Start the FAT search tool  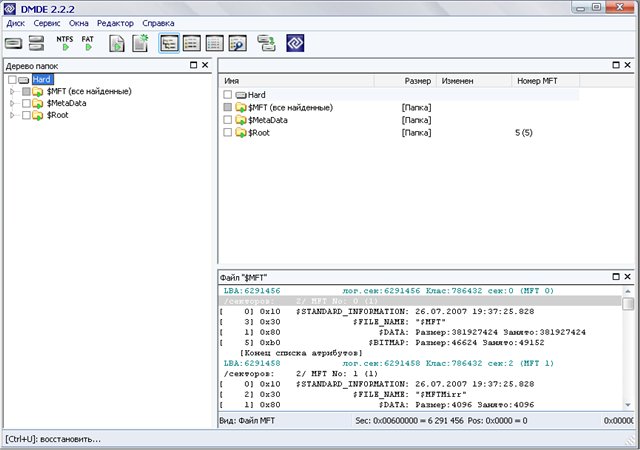[88, 43]
